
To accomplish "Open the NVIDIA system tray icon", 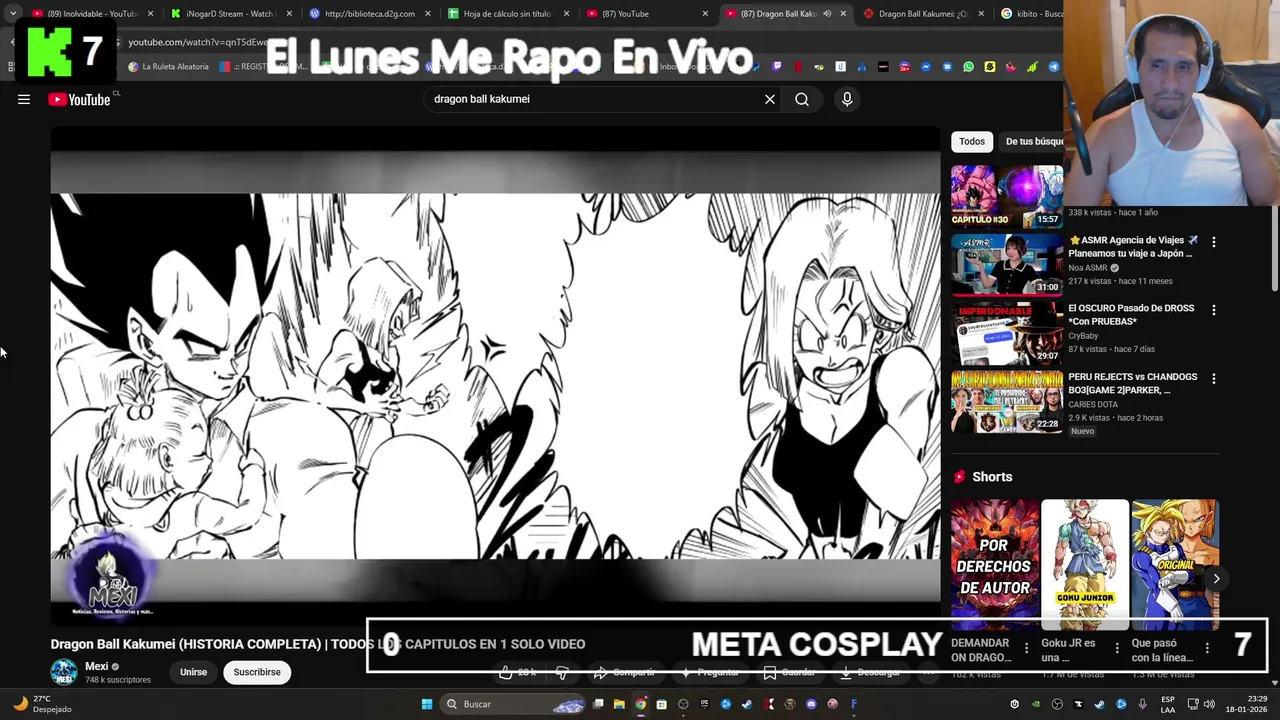I will coord(1036,704).
